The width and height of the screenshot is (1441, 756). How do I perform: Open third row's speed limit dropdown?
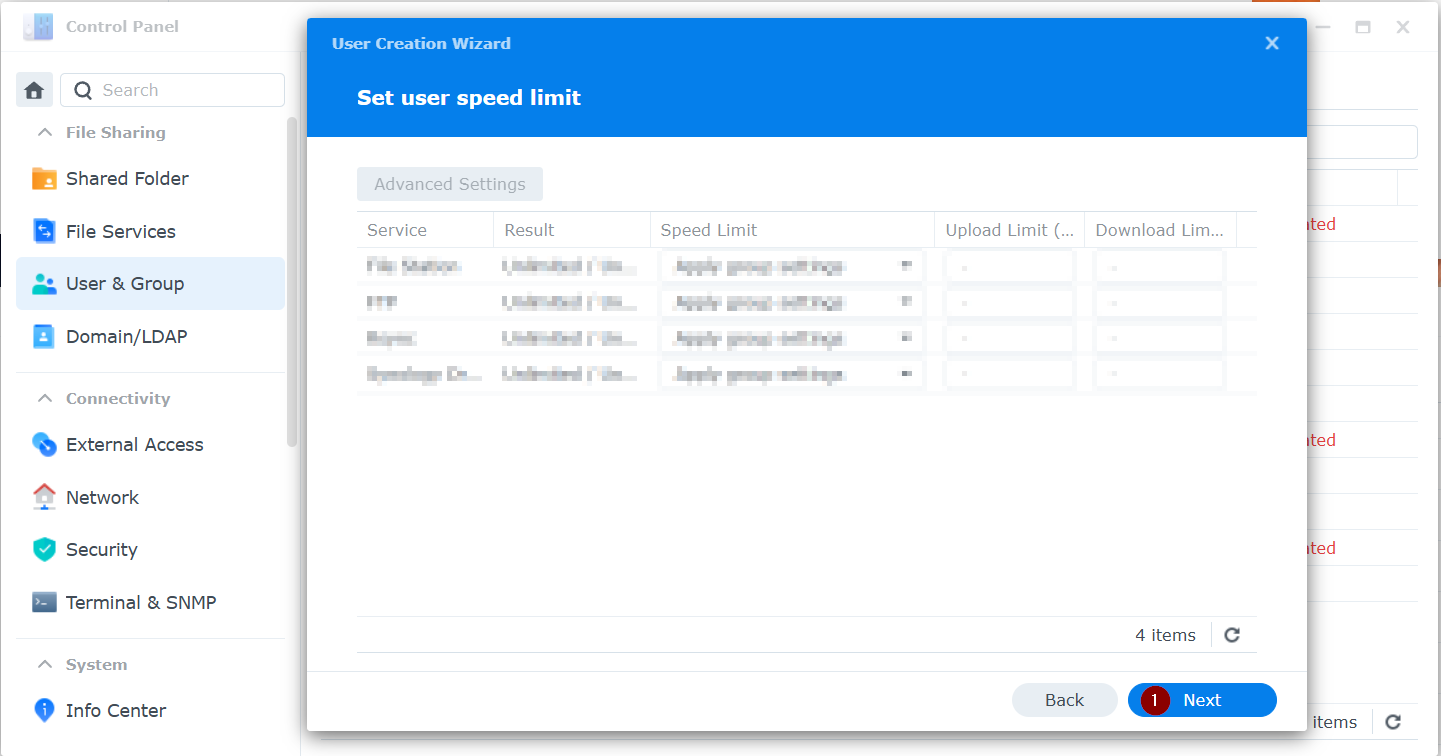click(x=791, y=338)
